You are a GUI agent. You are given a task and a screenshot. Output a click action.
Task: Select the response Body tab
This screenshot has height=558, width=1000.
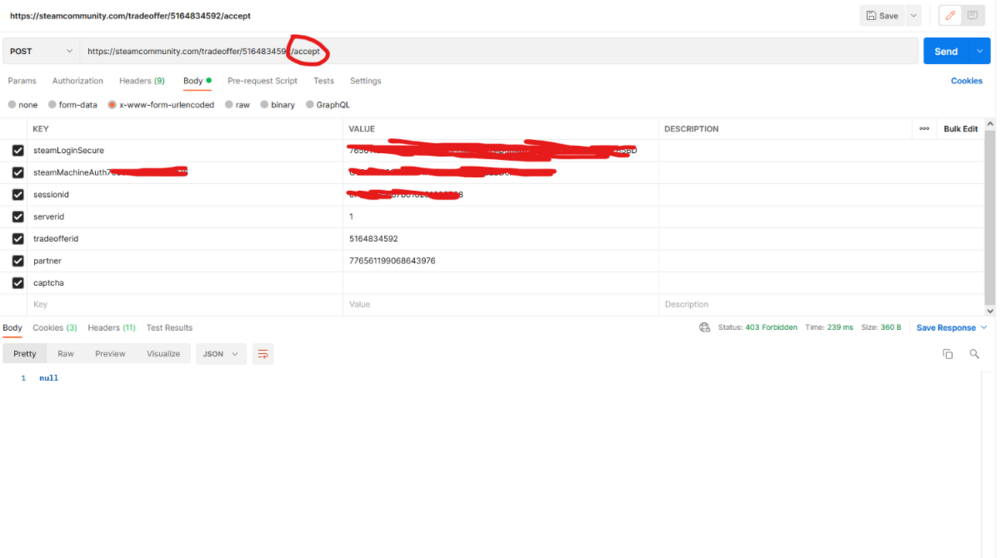coord(12,328)
